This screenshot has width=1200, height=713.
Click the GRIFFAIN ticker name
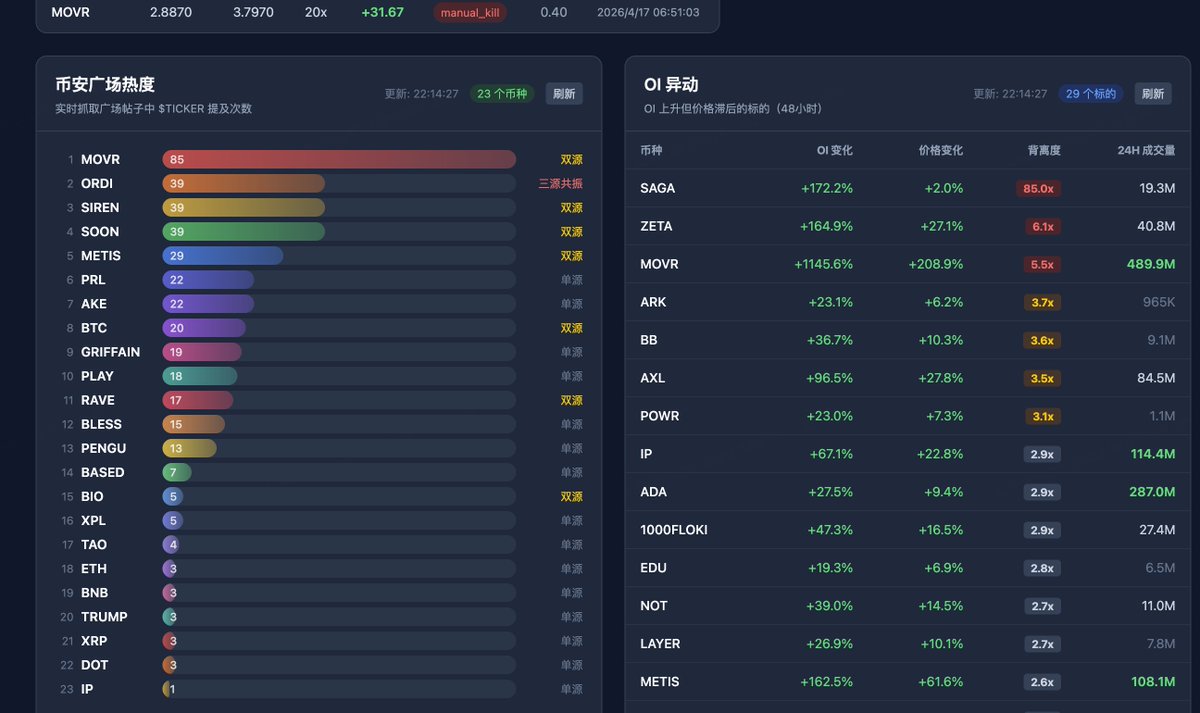(x=111, y=352)
